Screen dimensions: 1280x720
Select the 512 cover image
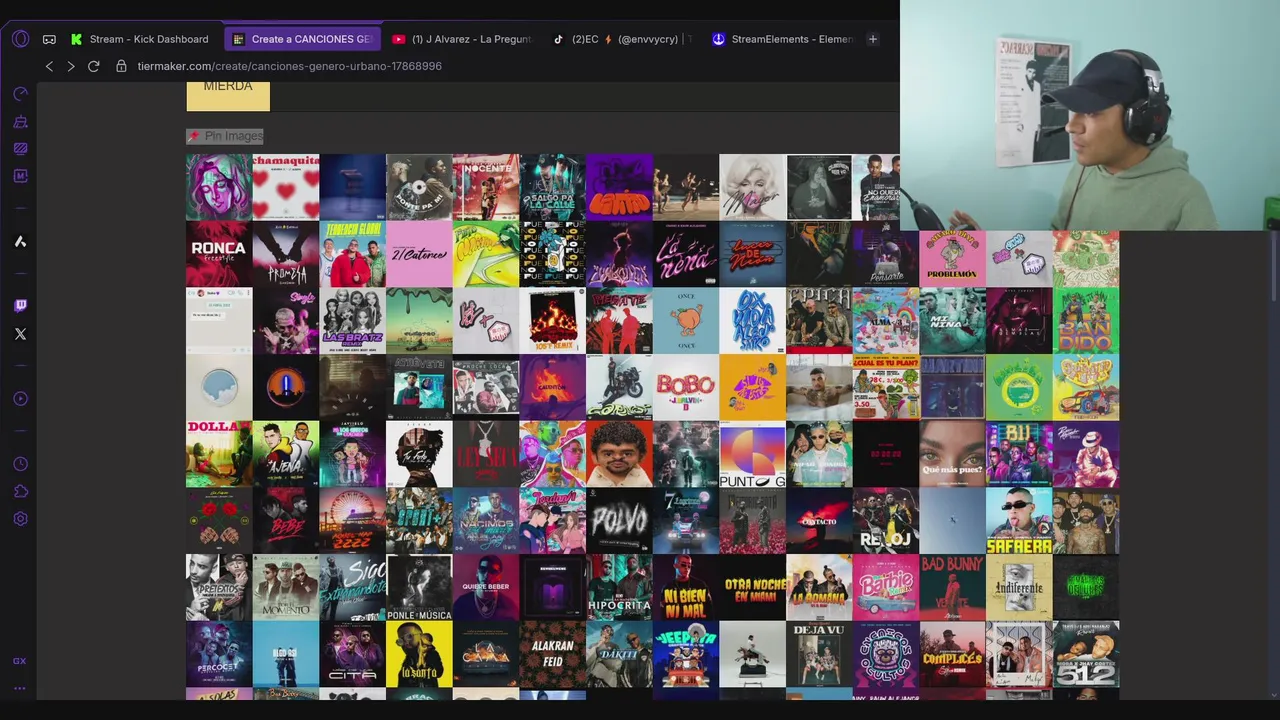pos(1086,654)
